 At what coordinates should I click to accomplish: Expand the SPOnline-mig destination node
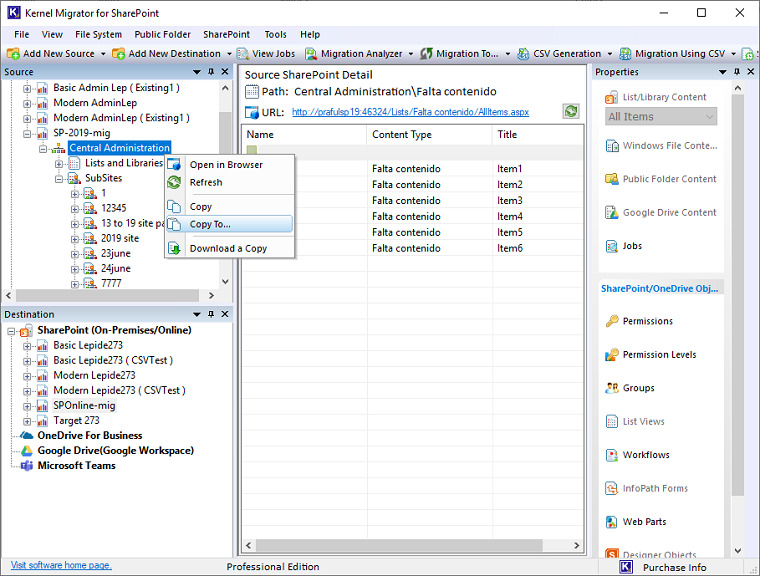coord(27,406)
